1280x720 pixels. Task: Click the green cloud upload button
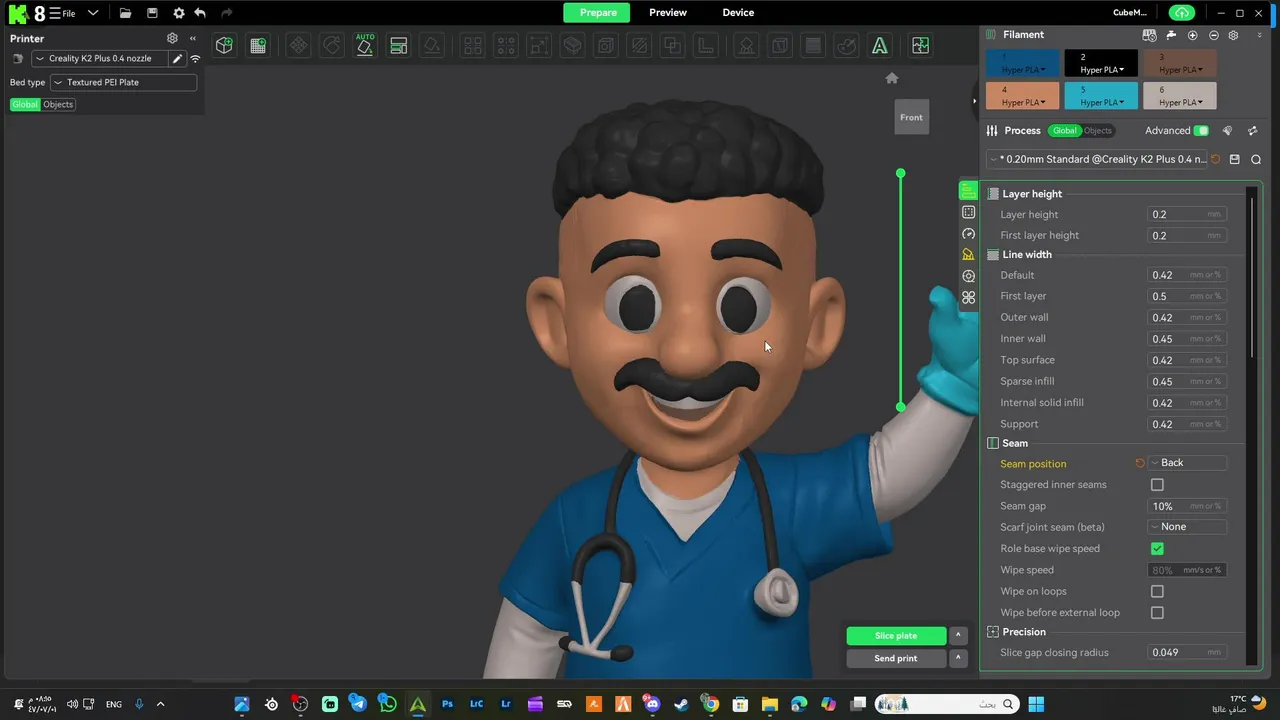pyautogui.click(x=1182, y=12)
